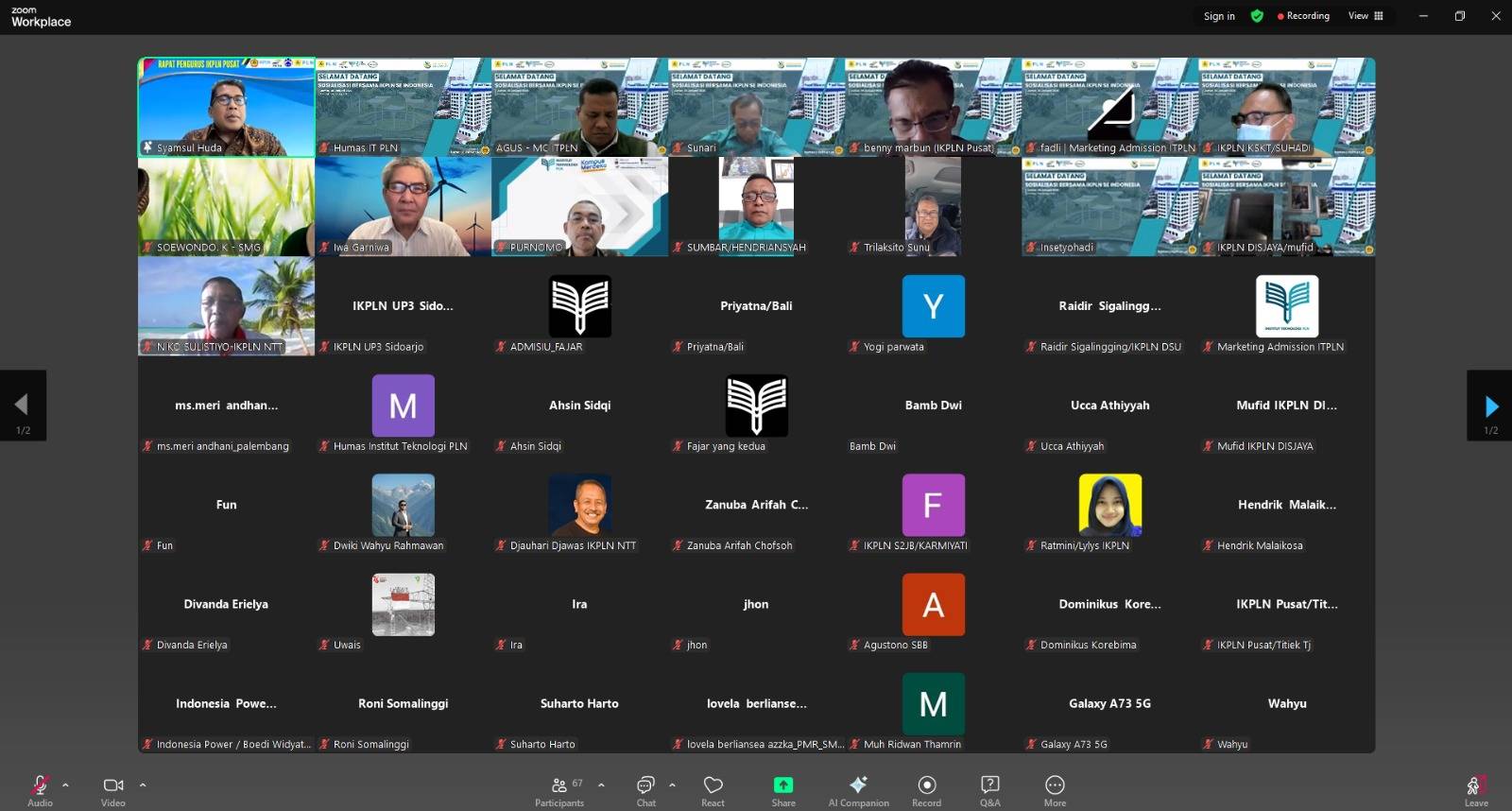
Task: Expand audio options arrow next to Audio
Action: [x=65, y=785]
